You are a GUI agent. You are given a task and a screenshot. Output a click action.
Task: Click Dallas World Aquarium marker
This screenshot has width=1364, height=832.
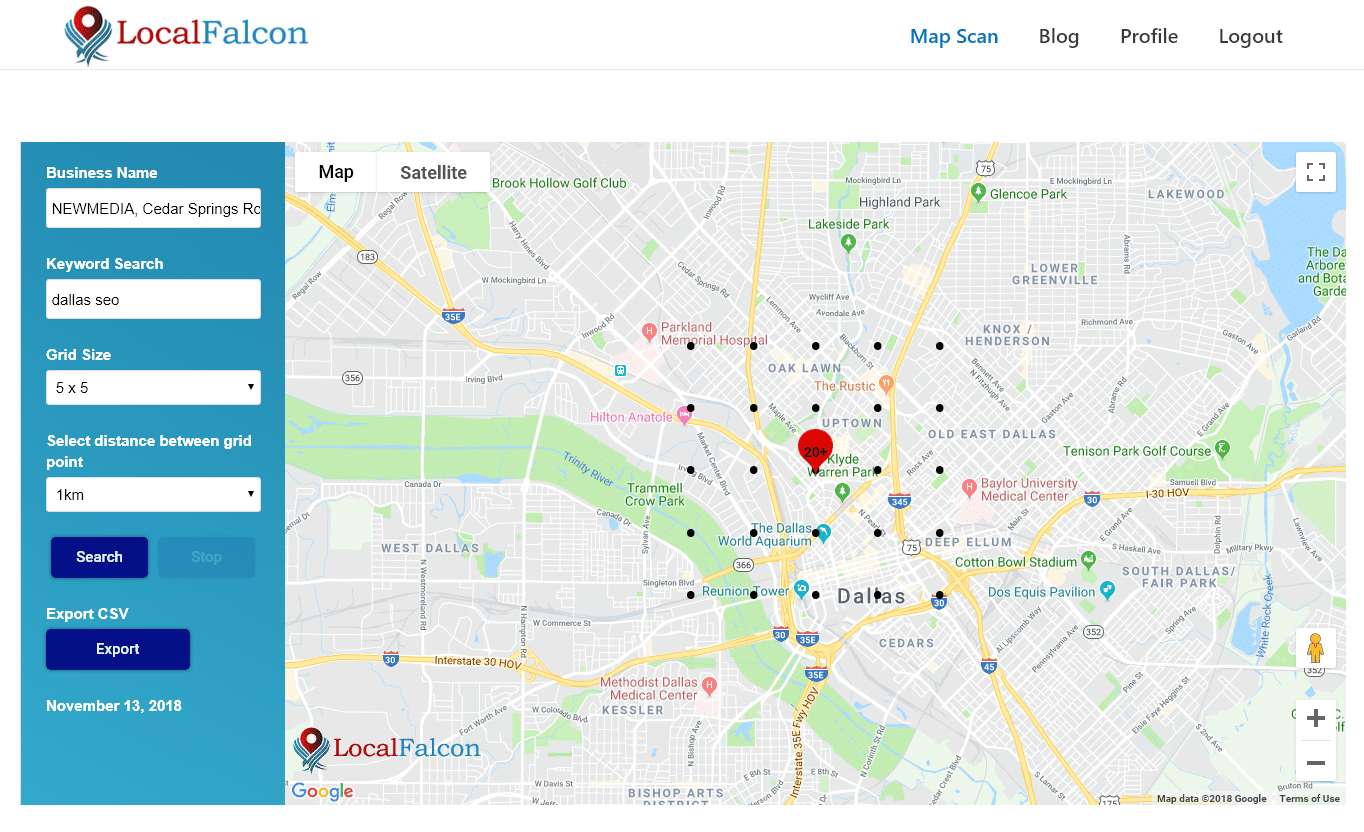823,531
